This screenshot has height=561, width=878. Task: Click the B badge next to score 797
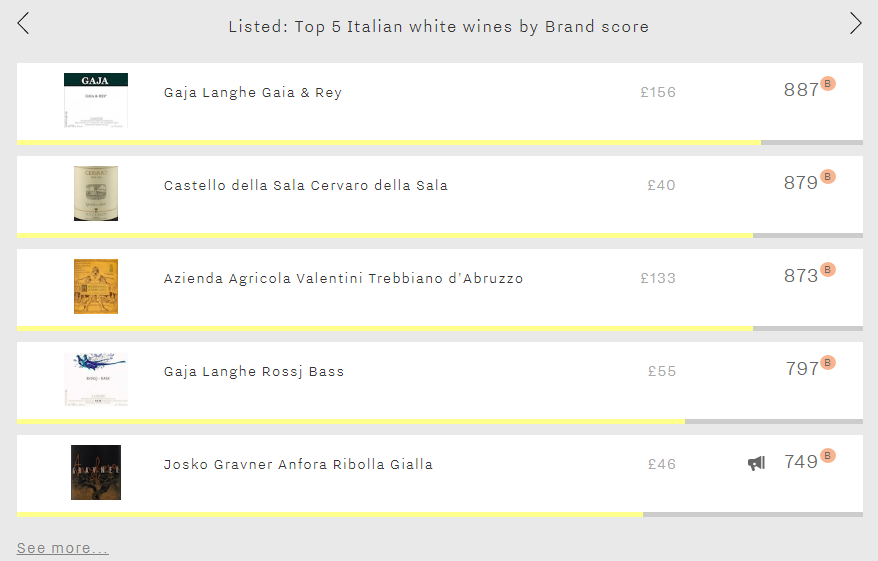pos(828,362)
